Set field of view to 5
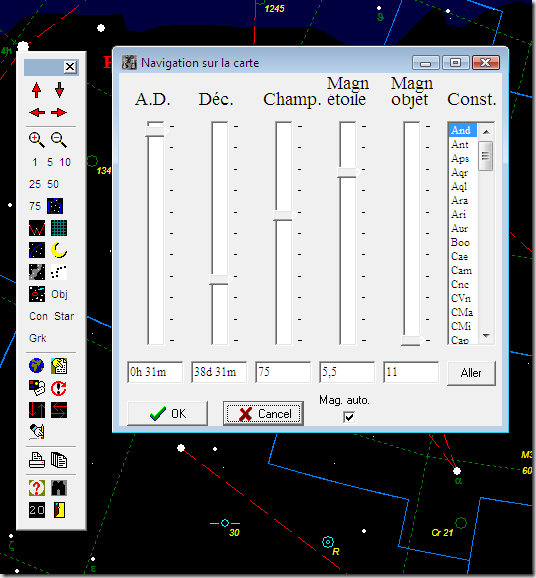This screenshot has height=578, width=536. (50, 162)
